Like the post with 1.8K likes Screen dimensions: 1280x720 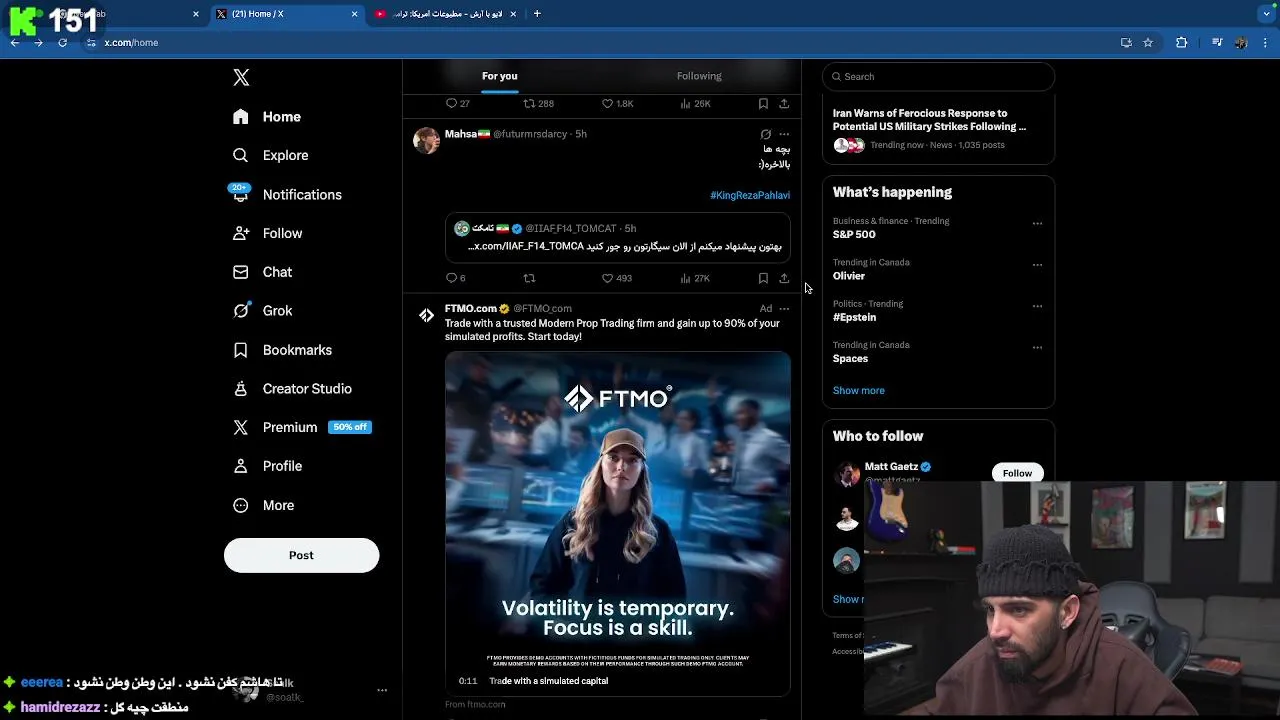[617, 103]
